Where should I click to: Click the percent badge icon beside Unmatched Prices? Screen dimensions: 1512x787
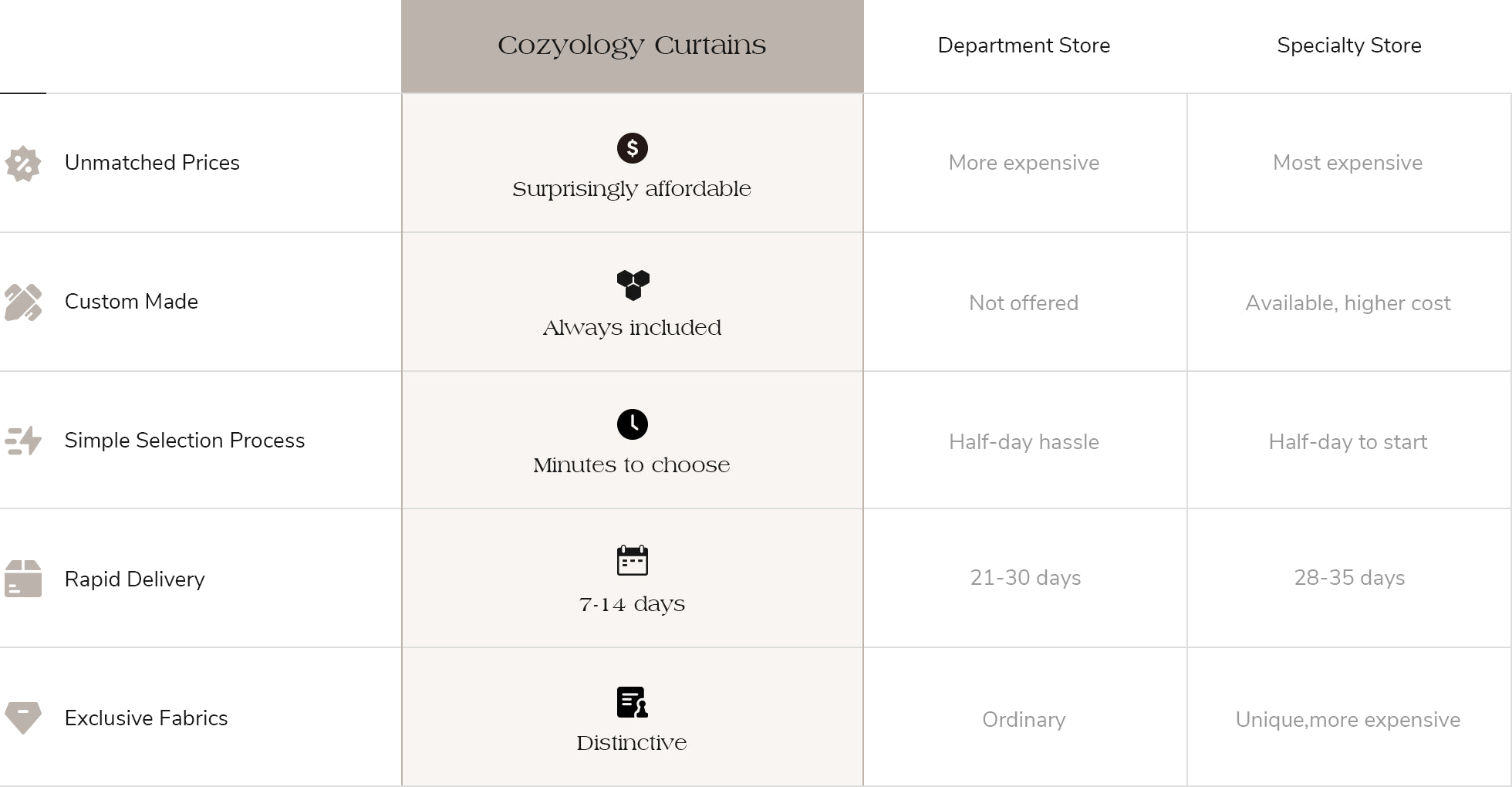point(23,164)
